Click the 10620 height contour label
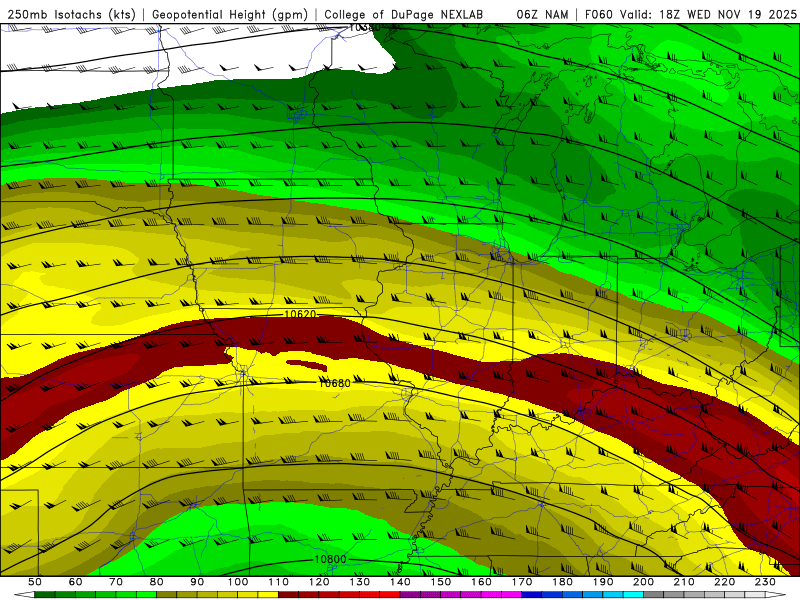The height and width of the screenshot is (600, 800). click(300, 314)
